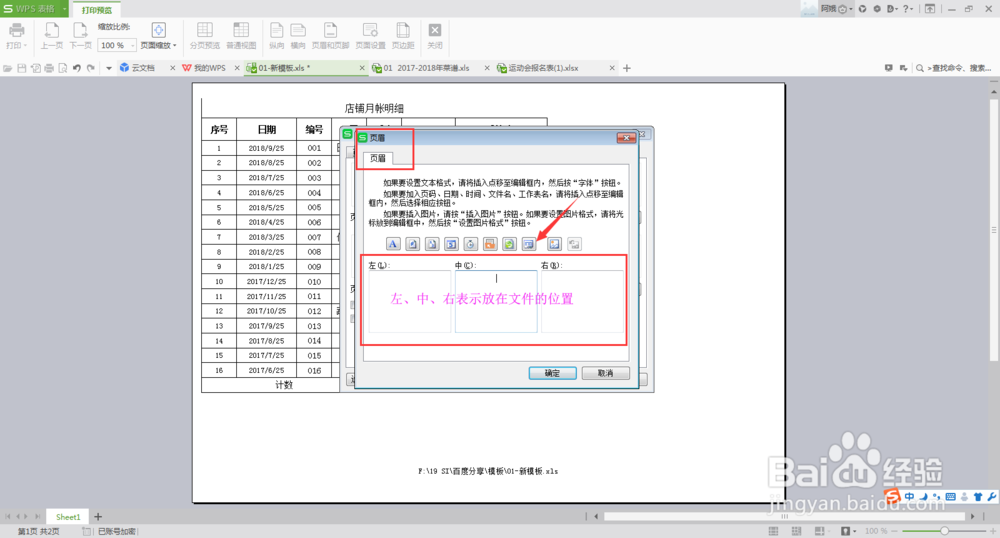
Task: Close the 我的WPS tab
Action: (237, 68)
